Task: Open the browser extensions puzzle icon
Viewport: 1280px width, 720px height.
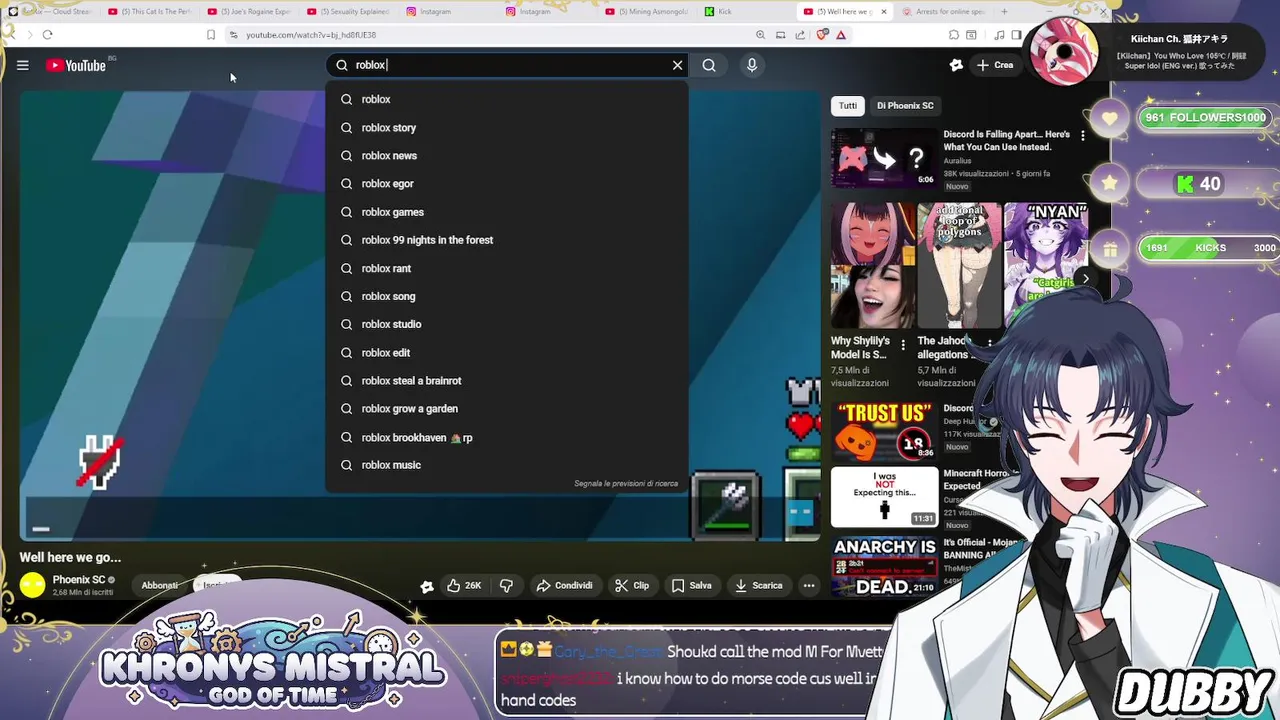Action: pos(954,35)
